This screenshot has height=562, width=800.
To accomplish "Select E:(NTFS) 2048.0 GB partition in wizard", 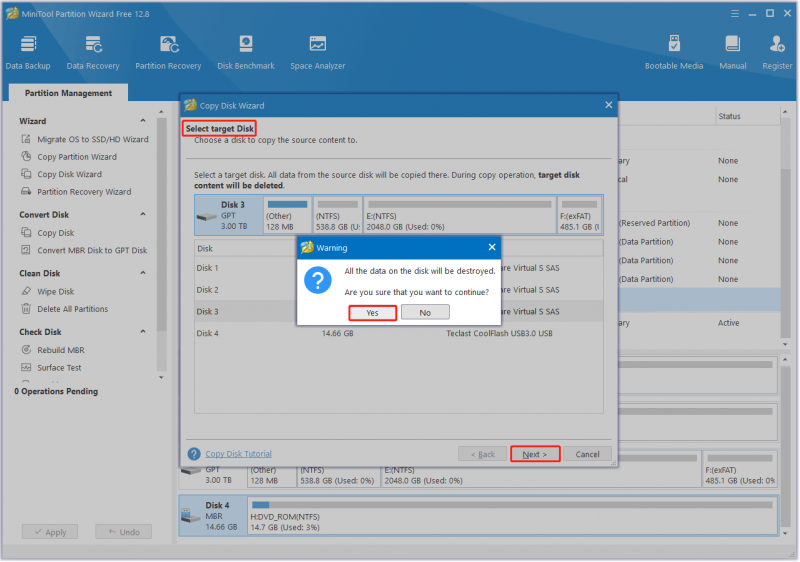I will (x=460, y=215).
